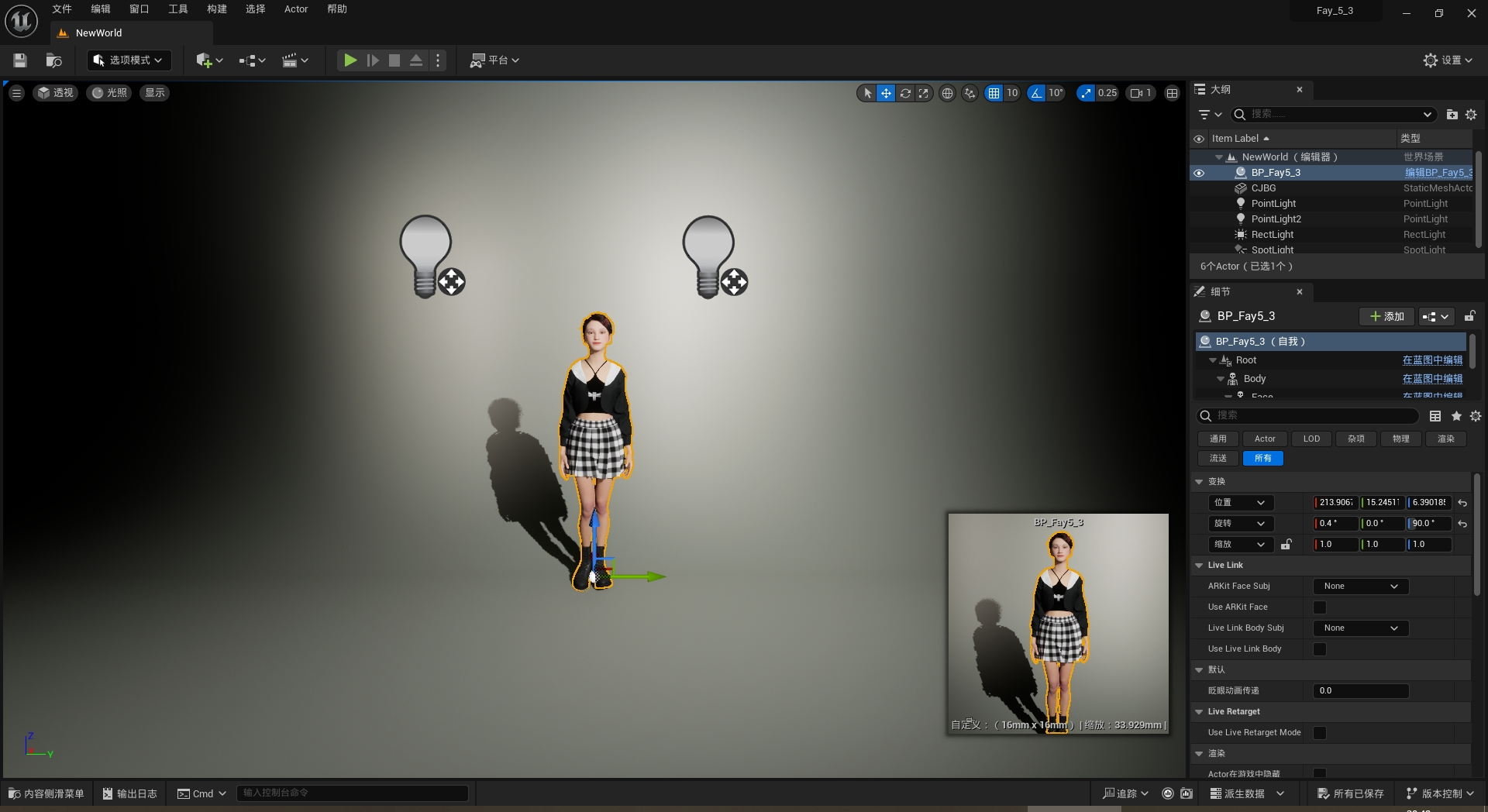Screen dimensions: 1488x812
Task: Open 在蓝图中编辑 link for Body
Action: [x=1432, y=379]
